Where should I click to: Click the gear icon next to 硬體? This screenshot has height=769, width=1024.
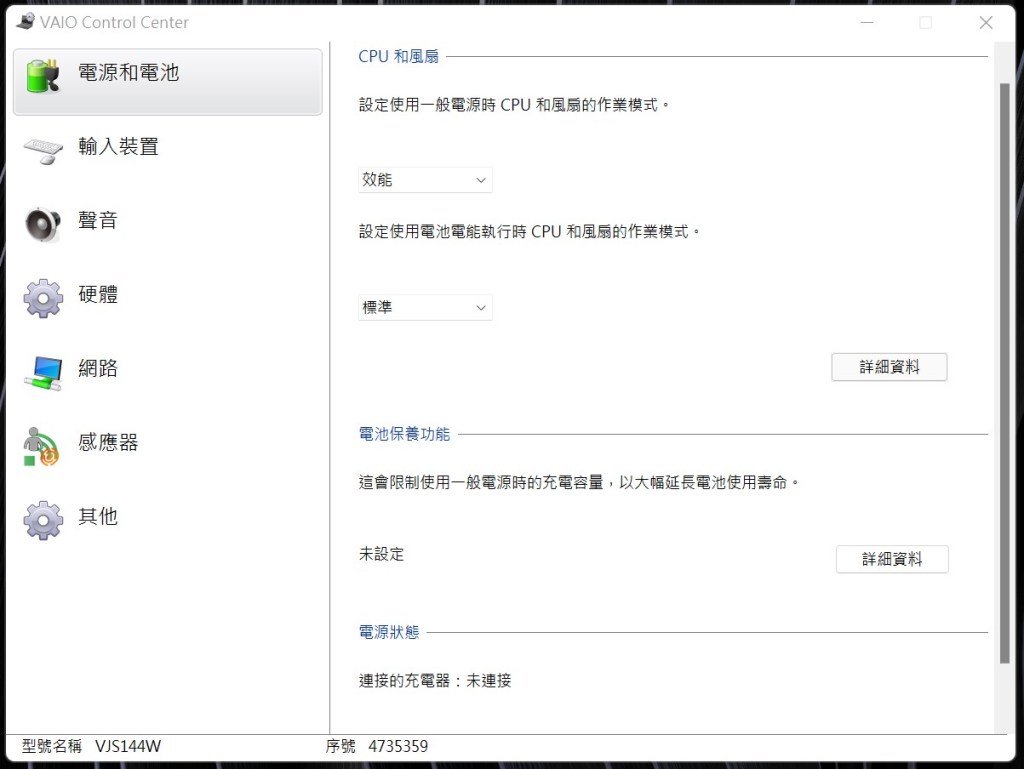pyautogui.click(x=43, y=297)
